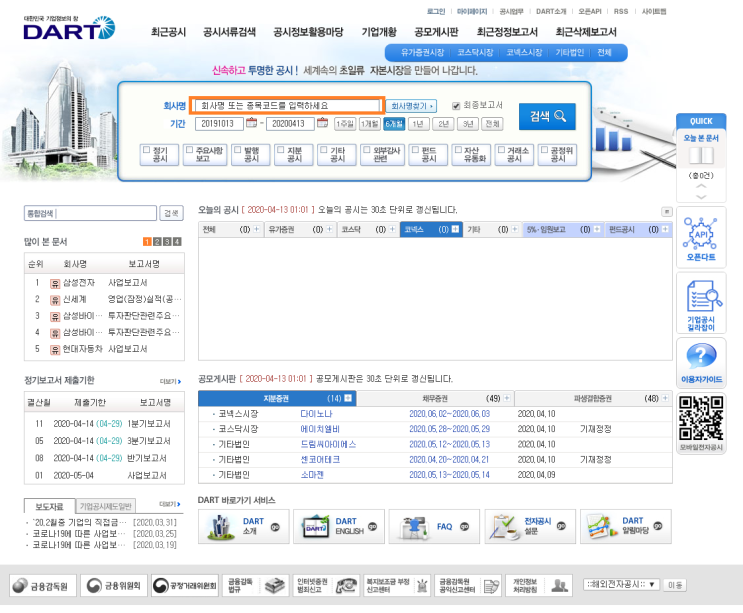Click the down chevron in QUICK panel
743x613 pixels.
coord(701,197)
